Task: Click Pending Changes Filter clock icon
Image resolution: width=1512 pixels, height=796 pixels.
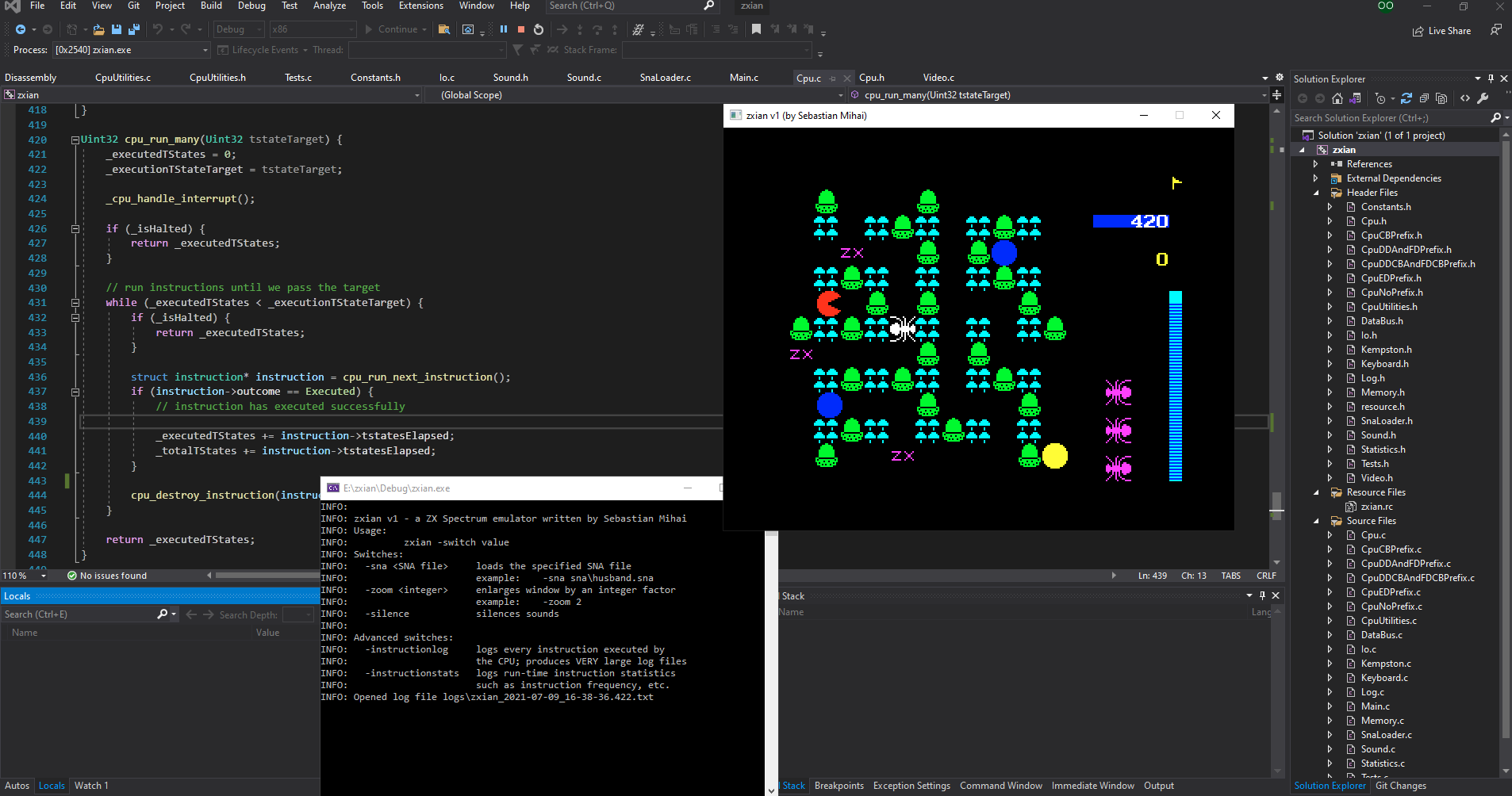Action: tap(1380, 98)
